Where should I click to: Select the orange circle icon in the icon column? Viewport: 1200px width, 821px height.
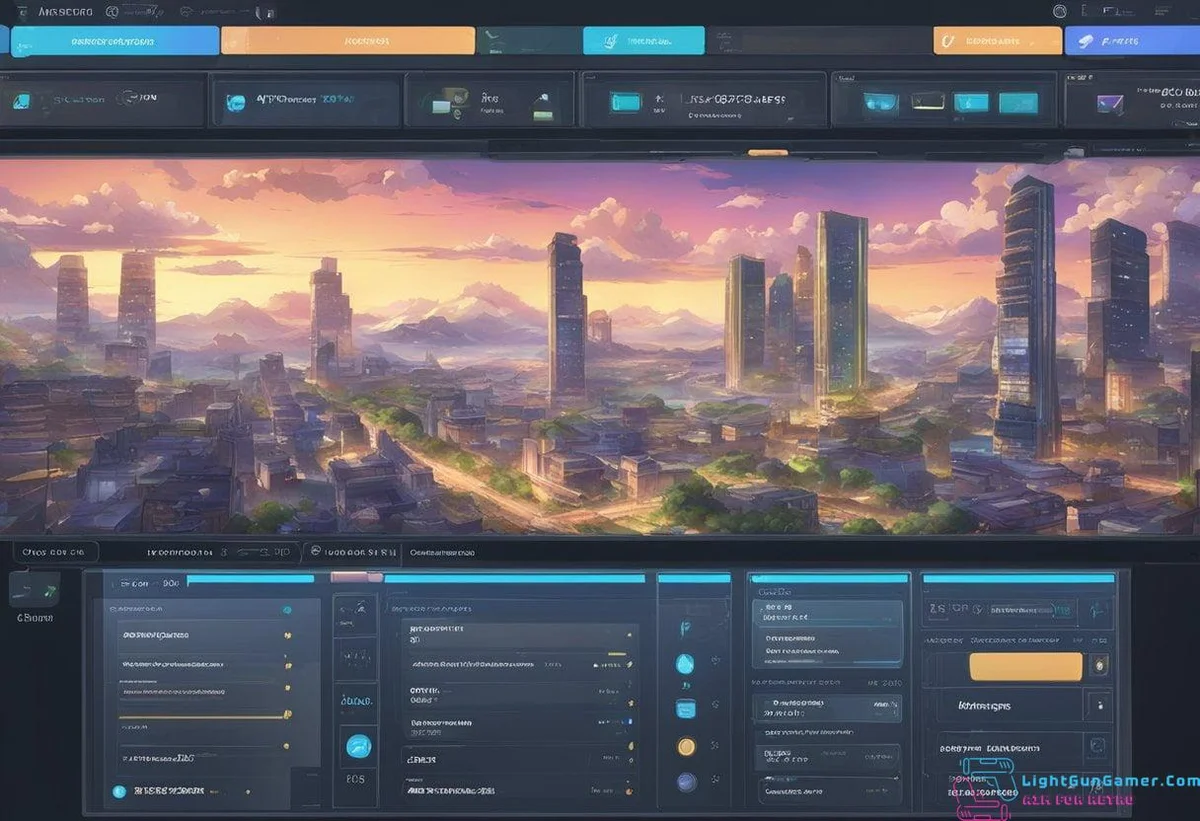[685, 746]
